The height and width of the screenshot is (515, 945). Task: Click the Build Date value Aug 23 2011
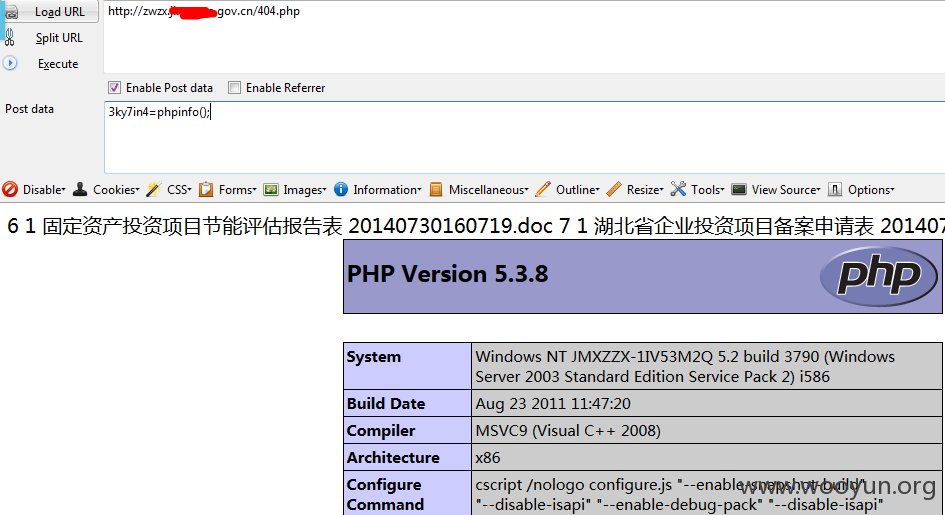[553, 404]
